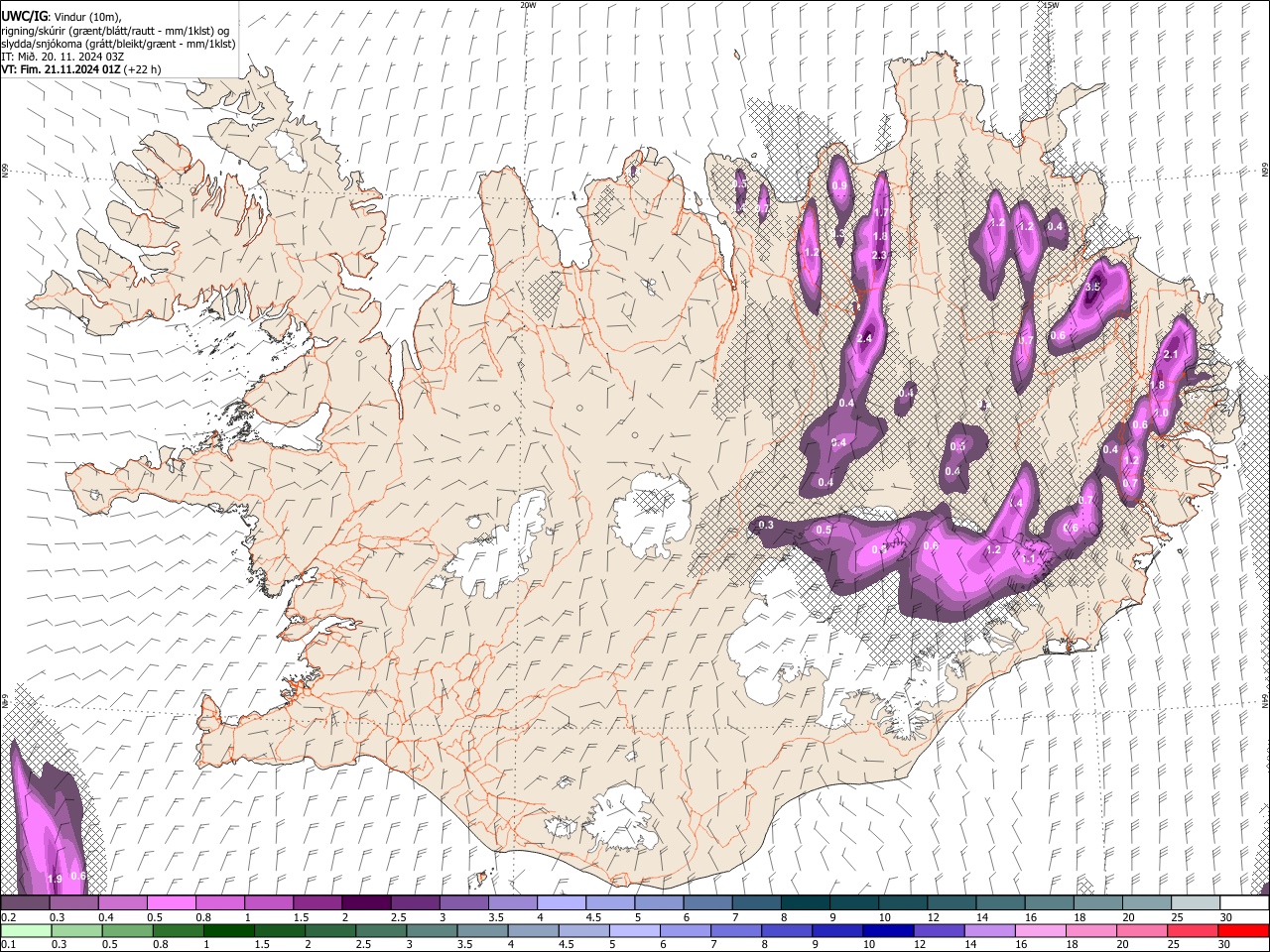
Task: Click the 3.5 snowfall value on the map
Action: (x=1092, y=287)
